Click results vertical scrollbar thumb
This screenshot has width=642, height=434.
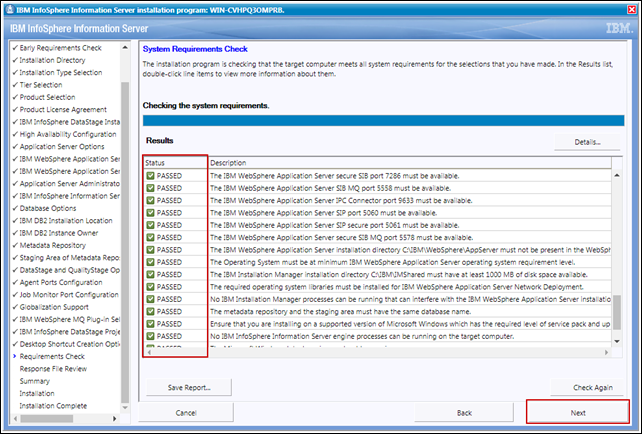click(x=617, y=312)
